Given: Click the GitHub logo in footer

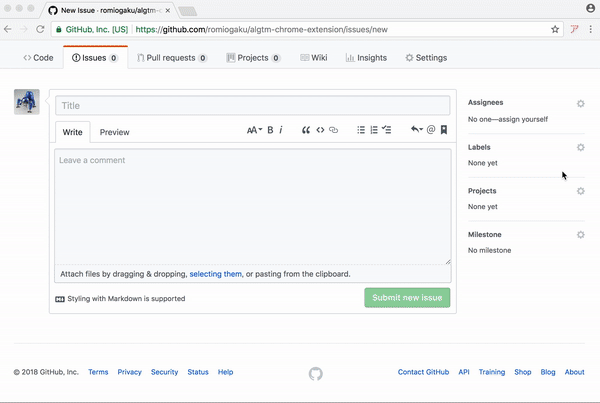Looking at the screenshot, I should [316, 374].
